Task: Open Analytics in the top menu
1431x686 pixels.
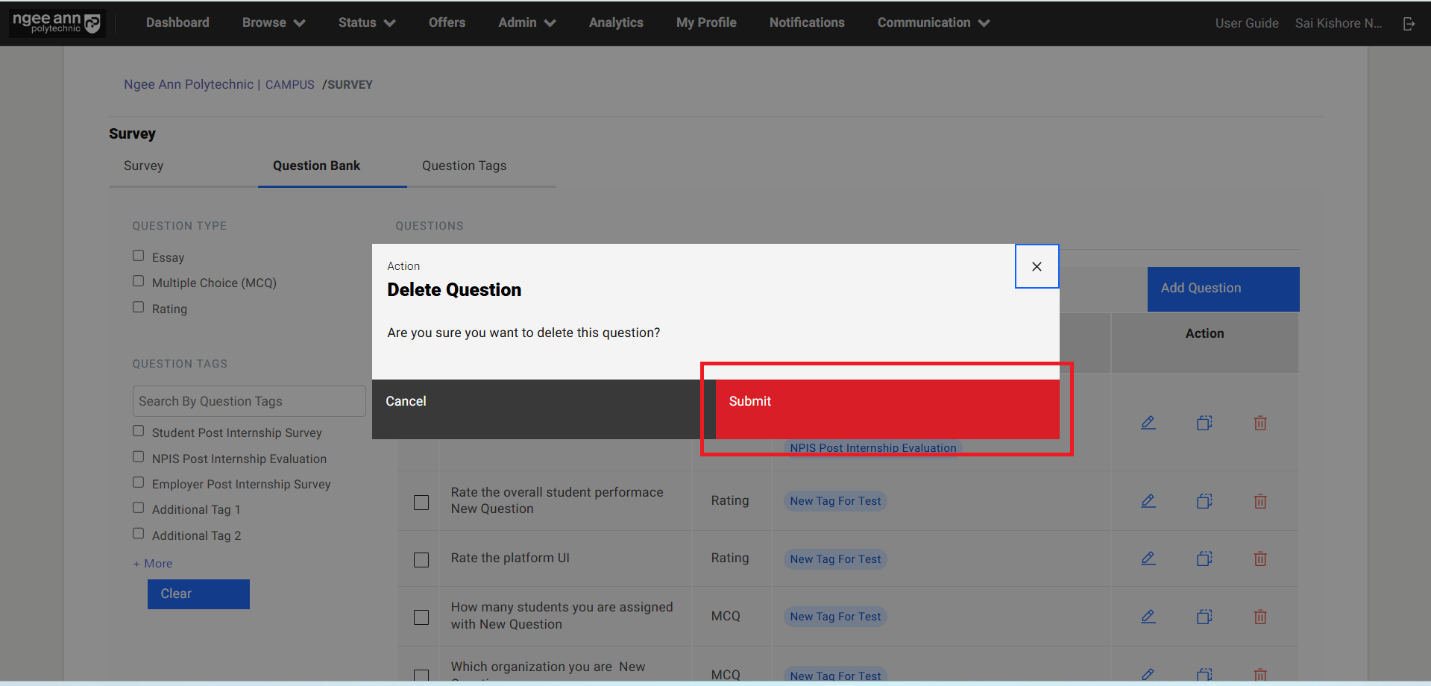Action: coord(616,23)
